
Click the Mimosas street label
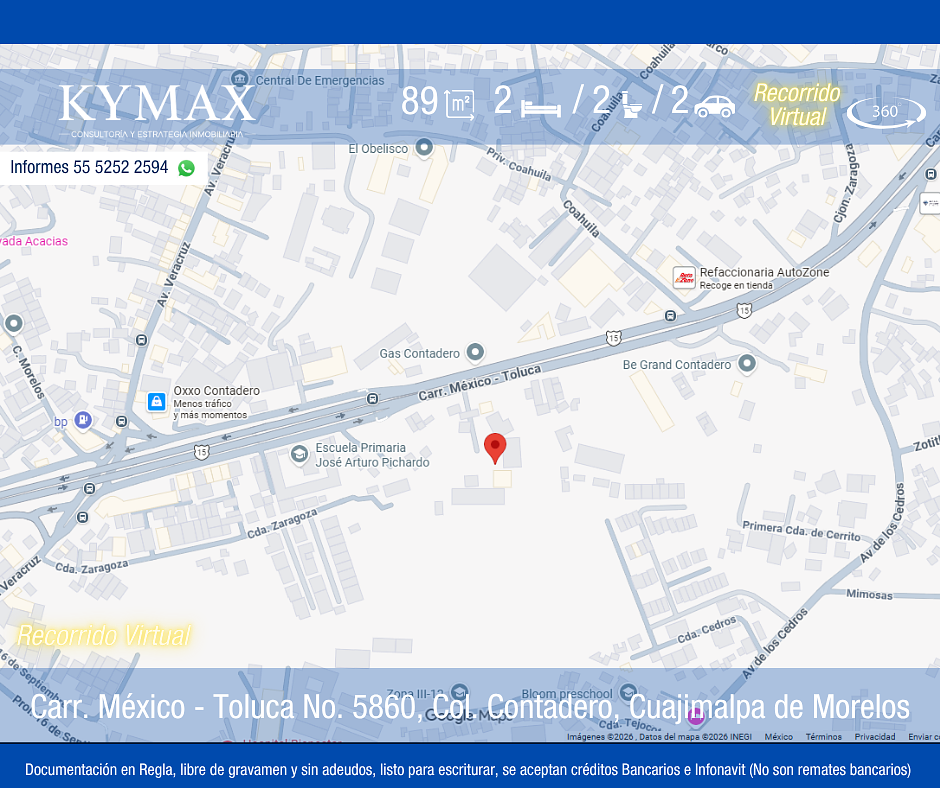tap(869, 594)
